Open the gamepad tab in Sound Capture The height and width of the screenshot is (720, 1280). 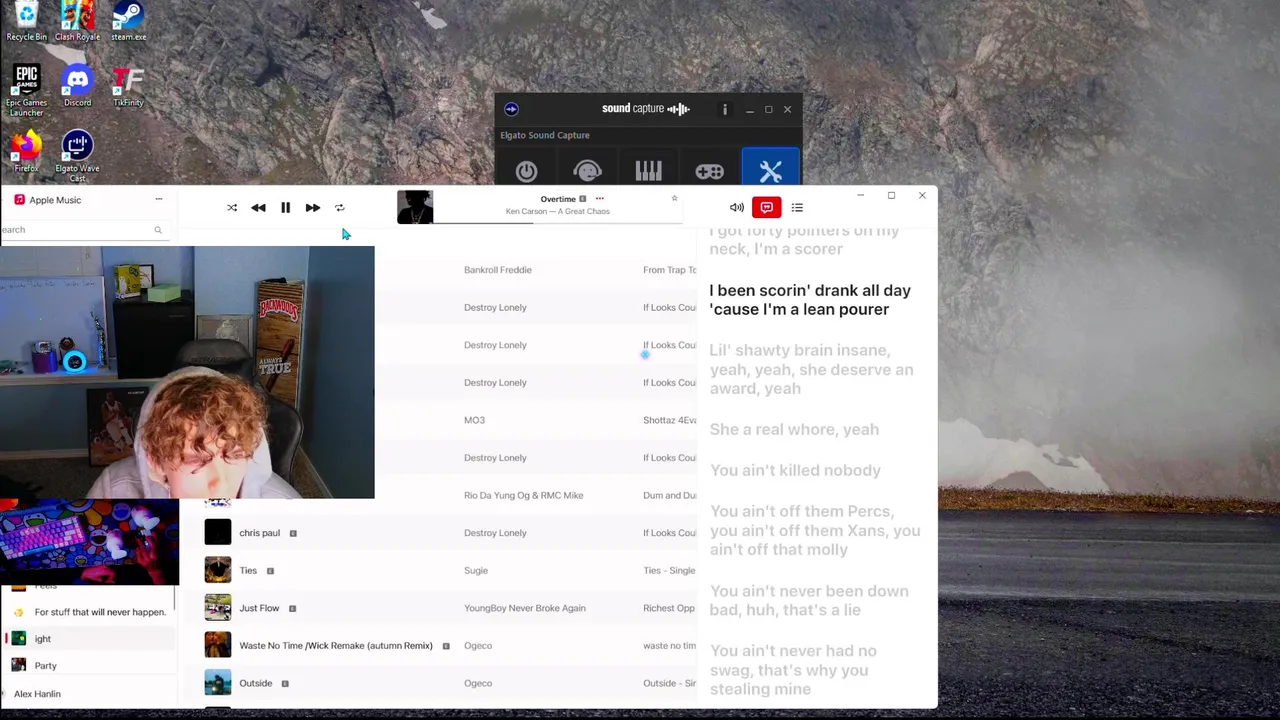709,172
